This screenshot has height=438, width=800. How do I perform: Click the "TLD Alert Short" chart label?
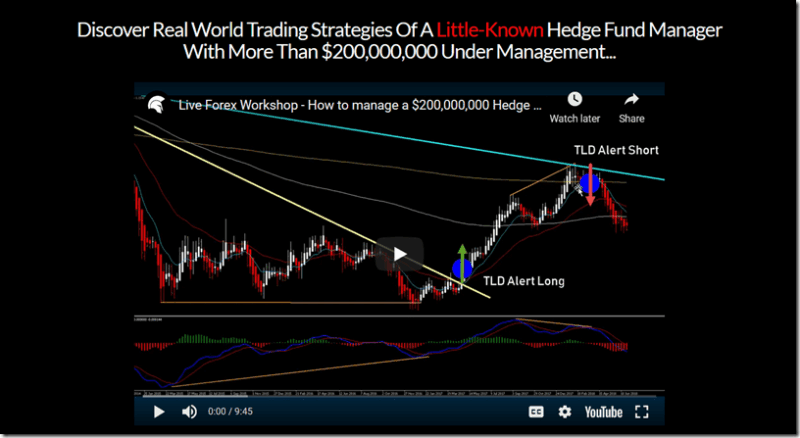point(616,150)
